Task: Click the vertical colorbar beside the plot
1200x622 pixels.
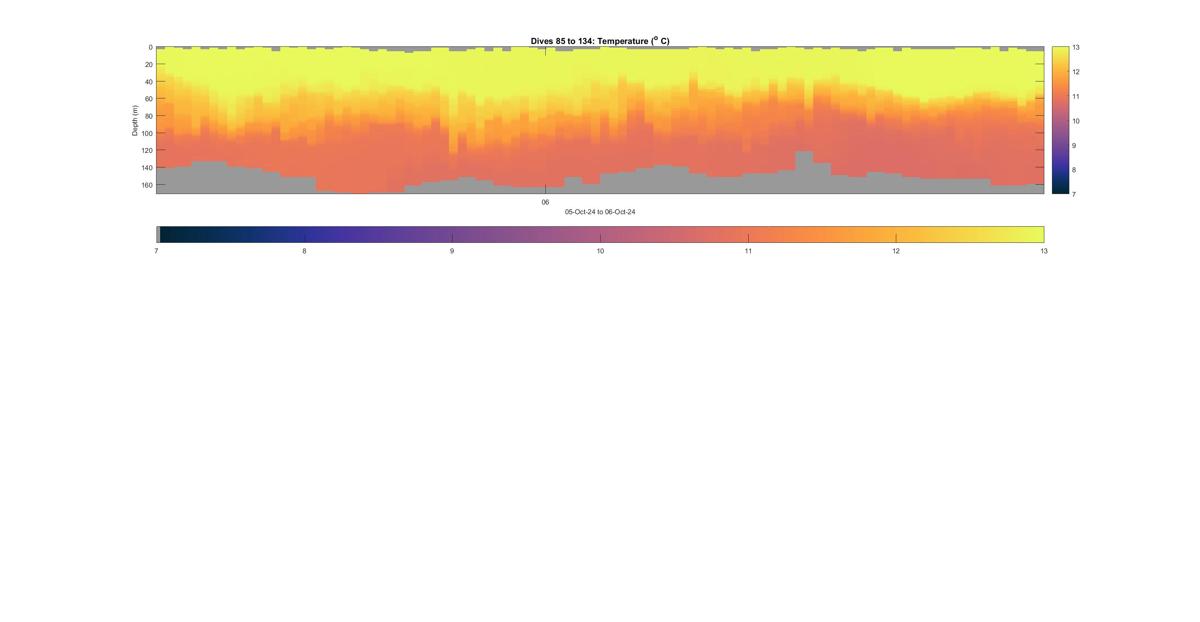Action: coord(1059,120)
